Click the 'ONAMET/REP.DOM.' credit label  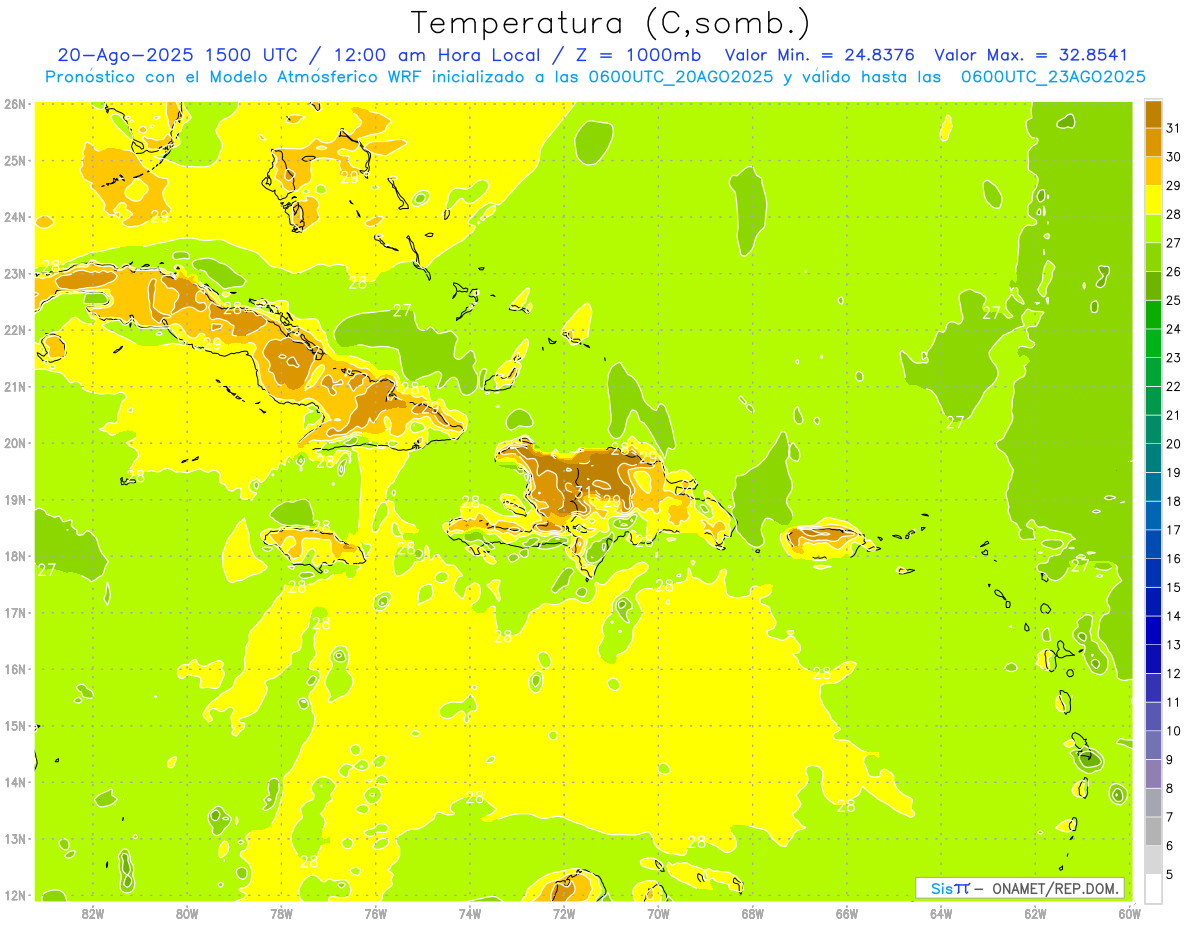pos(1056,888)
